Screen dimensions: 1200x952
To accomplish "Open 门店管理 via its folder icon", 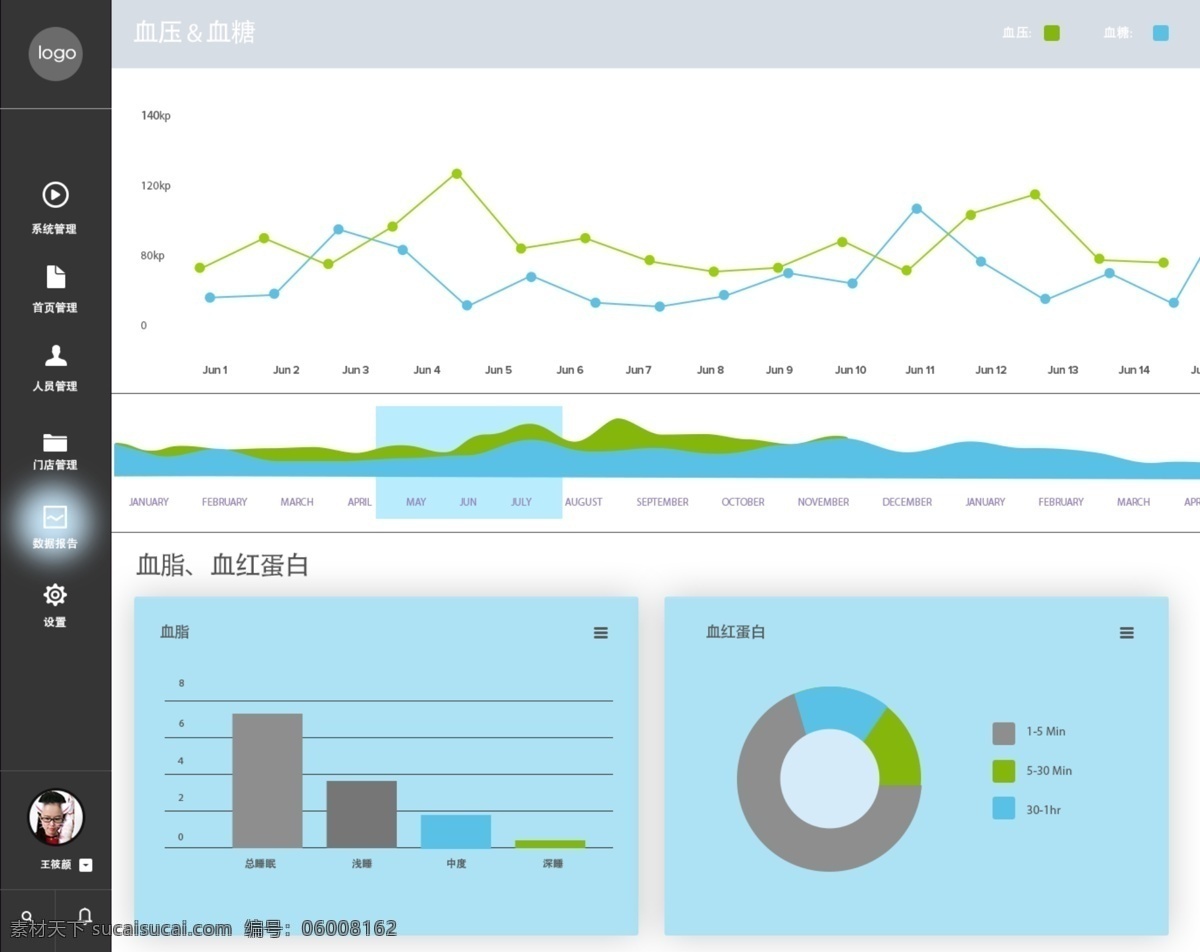I will 55,442.
